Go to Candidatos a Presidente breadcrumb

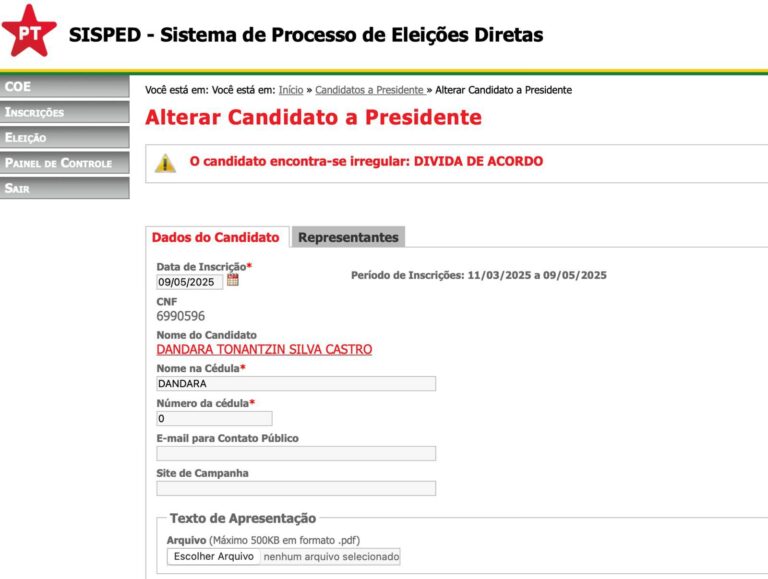(370, 90)
